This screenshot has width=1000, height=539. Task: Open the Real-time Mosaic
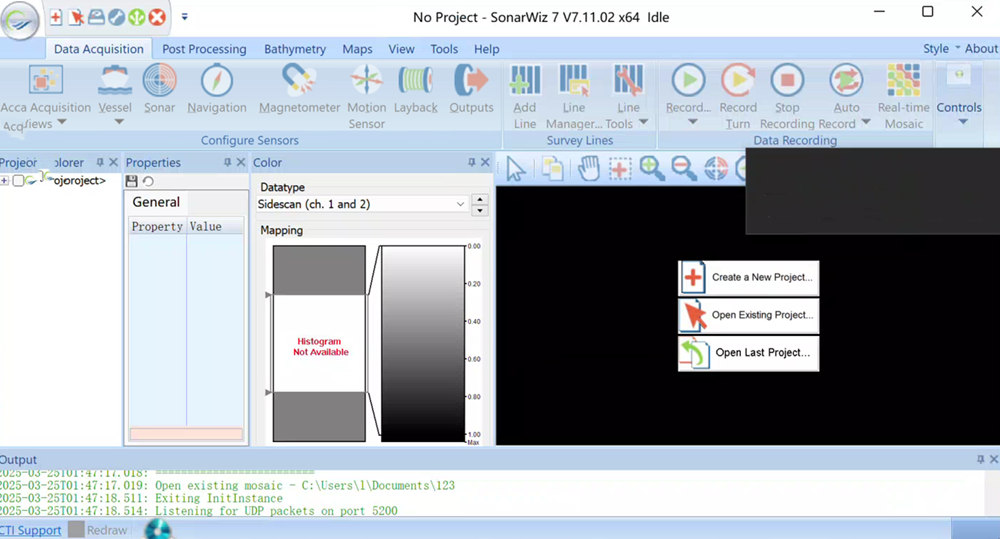click(x=904, y=98)
